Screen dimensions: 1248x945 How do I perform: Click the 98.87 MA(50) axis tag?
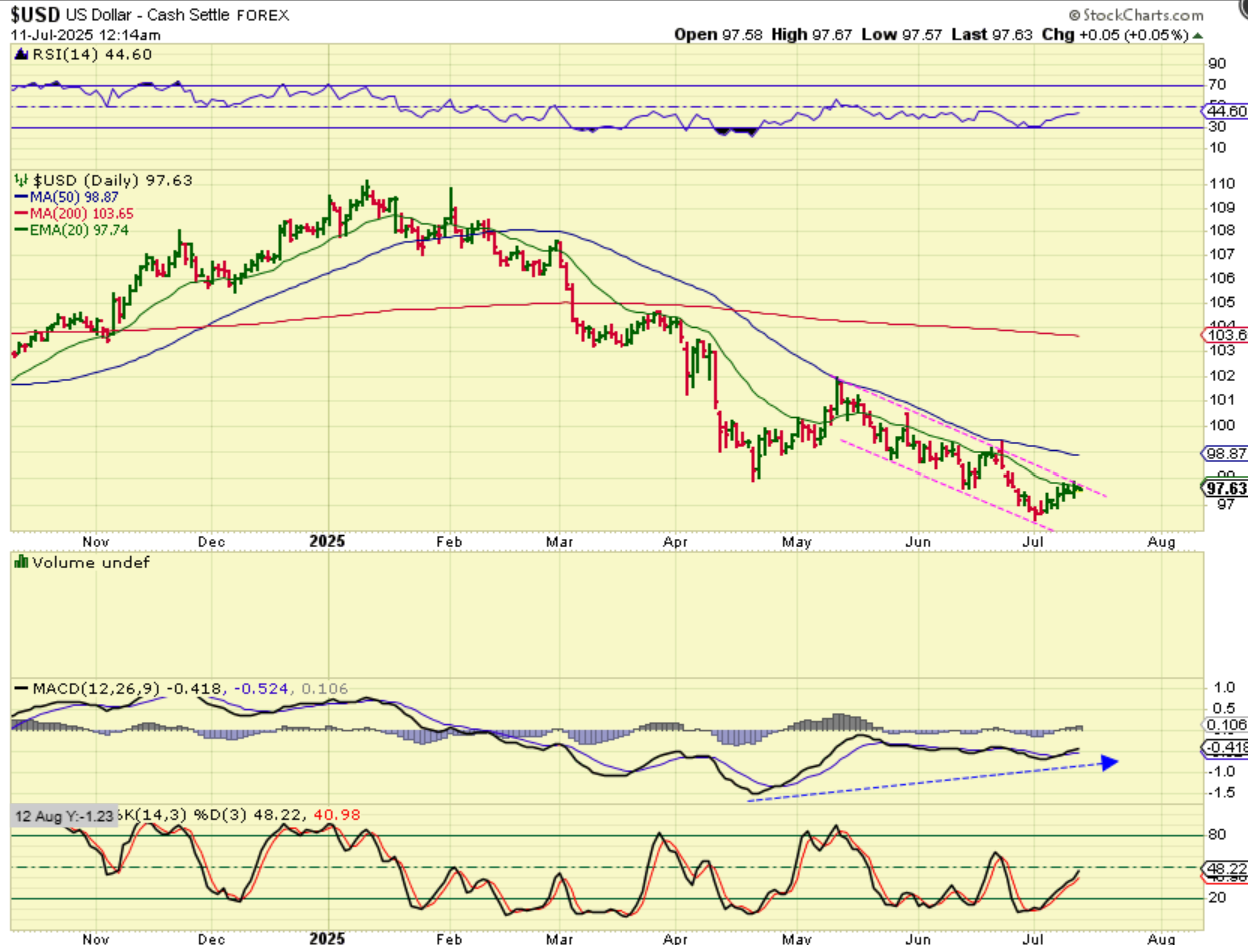1222,452
